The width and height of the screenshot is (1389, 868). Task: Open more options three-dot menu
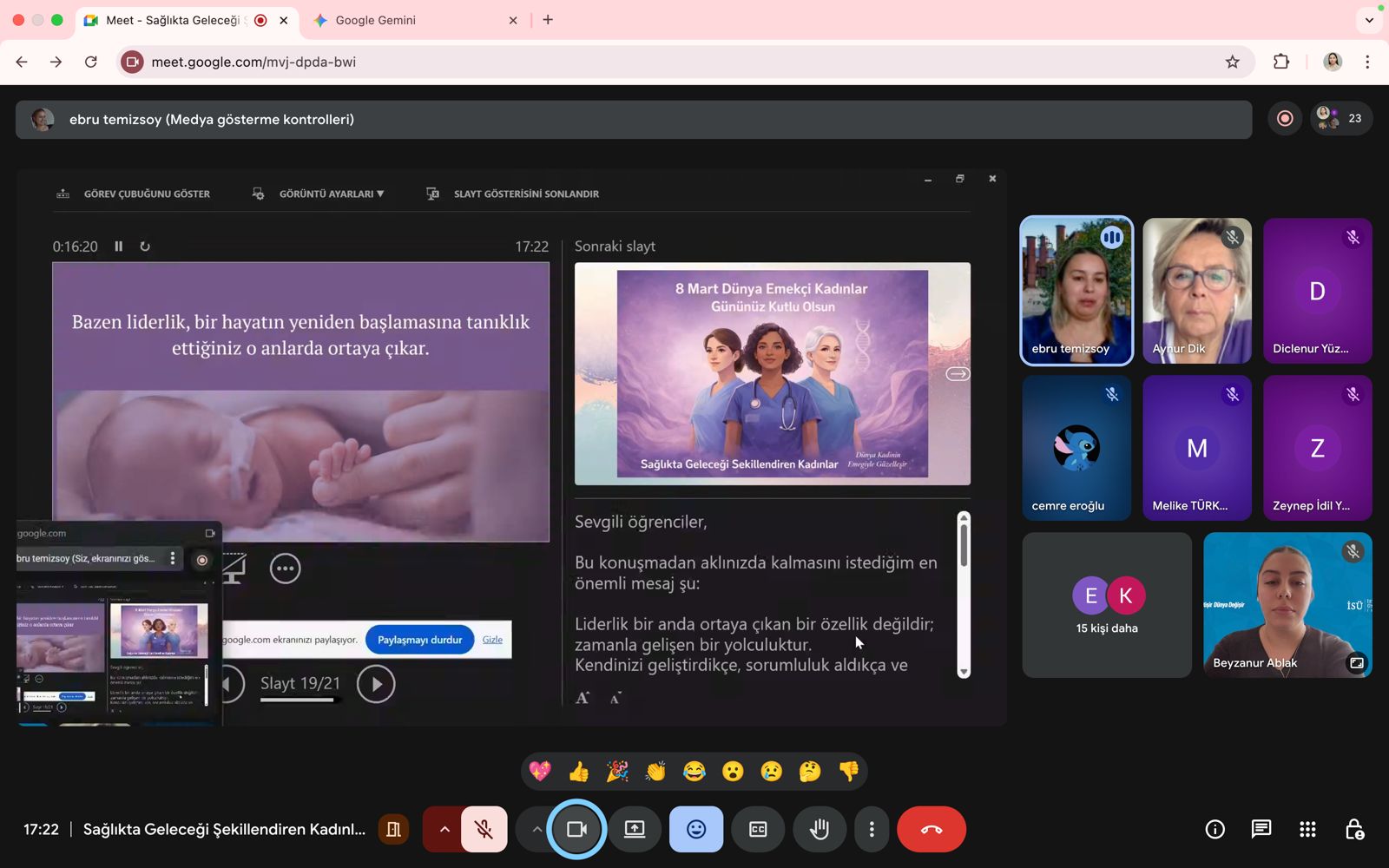(872, 830)
